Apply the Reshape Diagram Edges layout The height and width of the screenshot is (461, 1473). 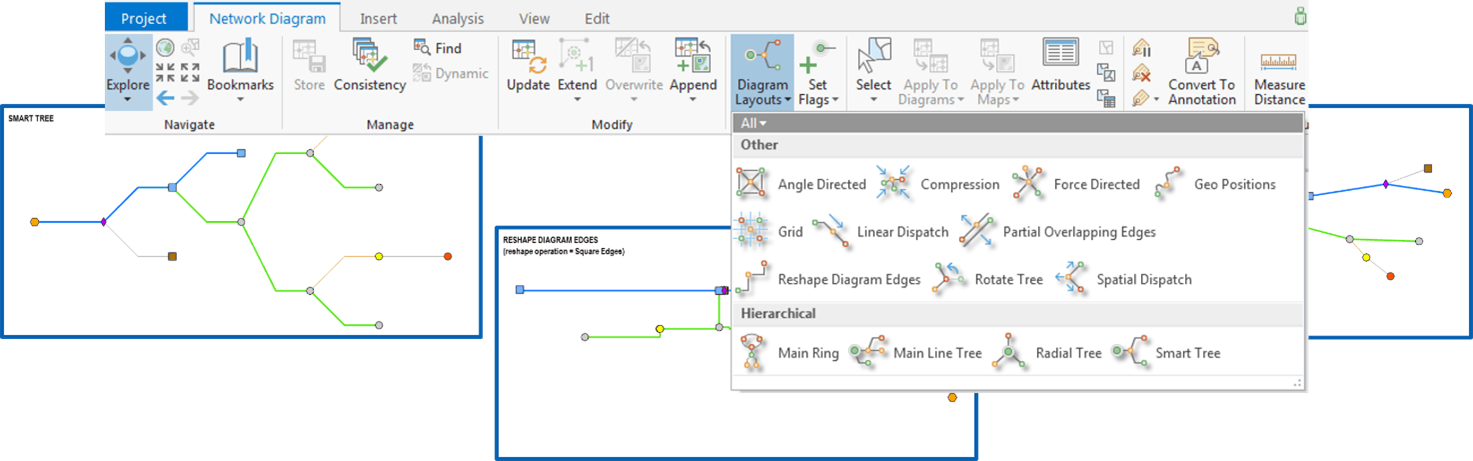click(x=828, y=280)
